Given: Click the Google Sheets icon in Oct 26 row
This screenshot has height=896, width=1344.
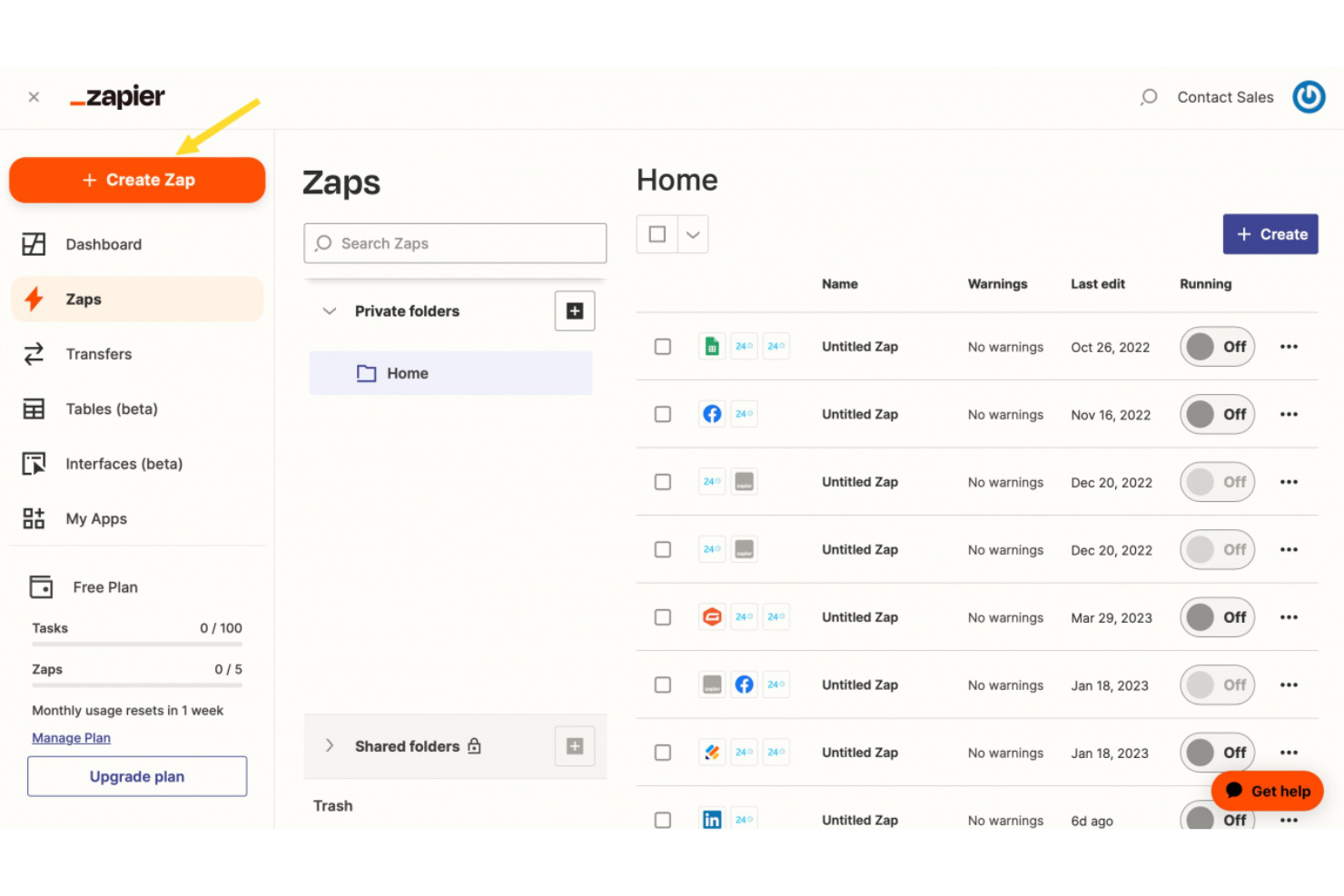Looking at the screenshot, I should pos(712,346).
